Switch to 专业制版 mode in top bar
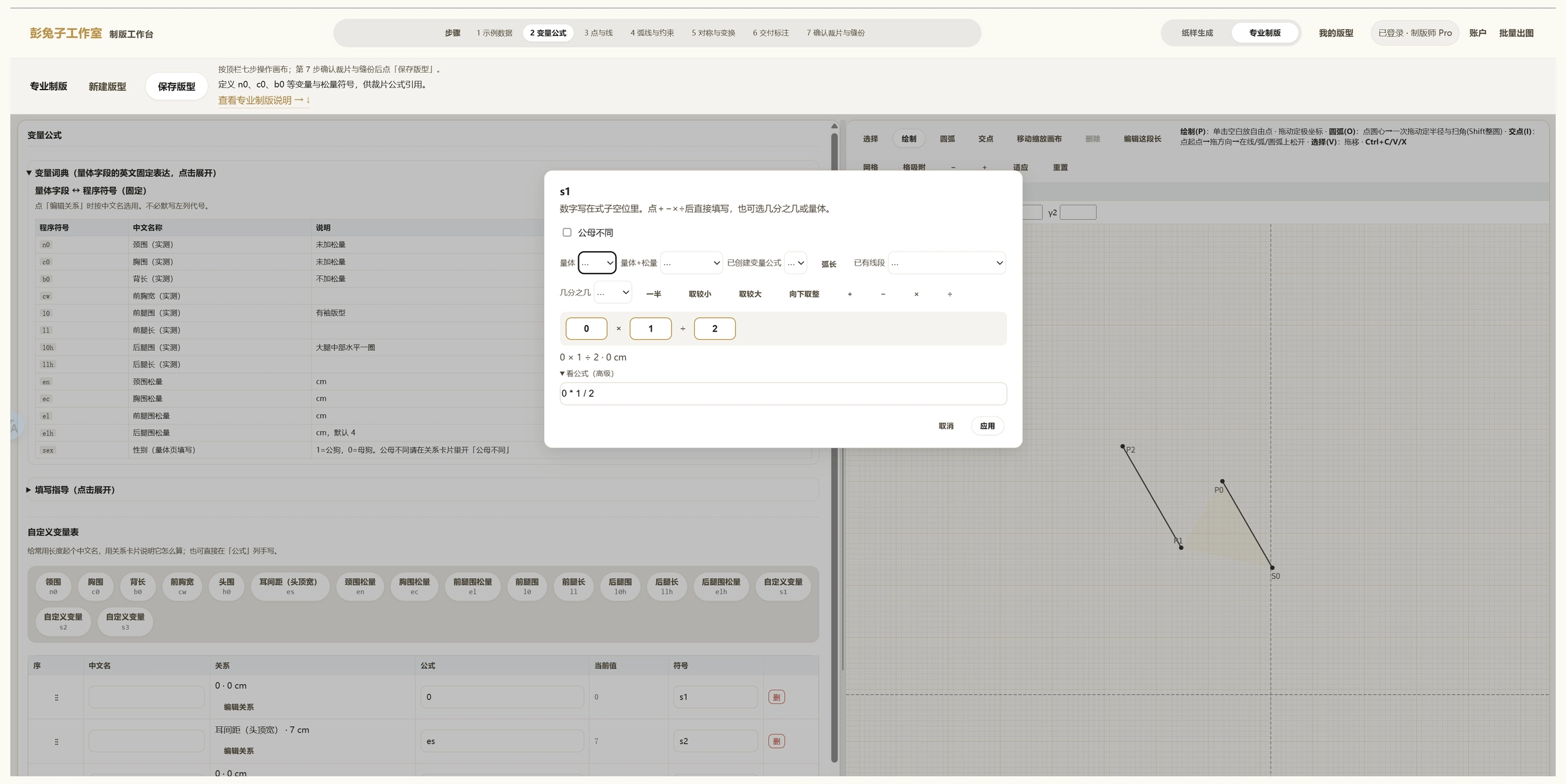Screen dimensions: 1566x784 pyautogui.click(x=1265, y=33)
